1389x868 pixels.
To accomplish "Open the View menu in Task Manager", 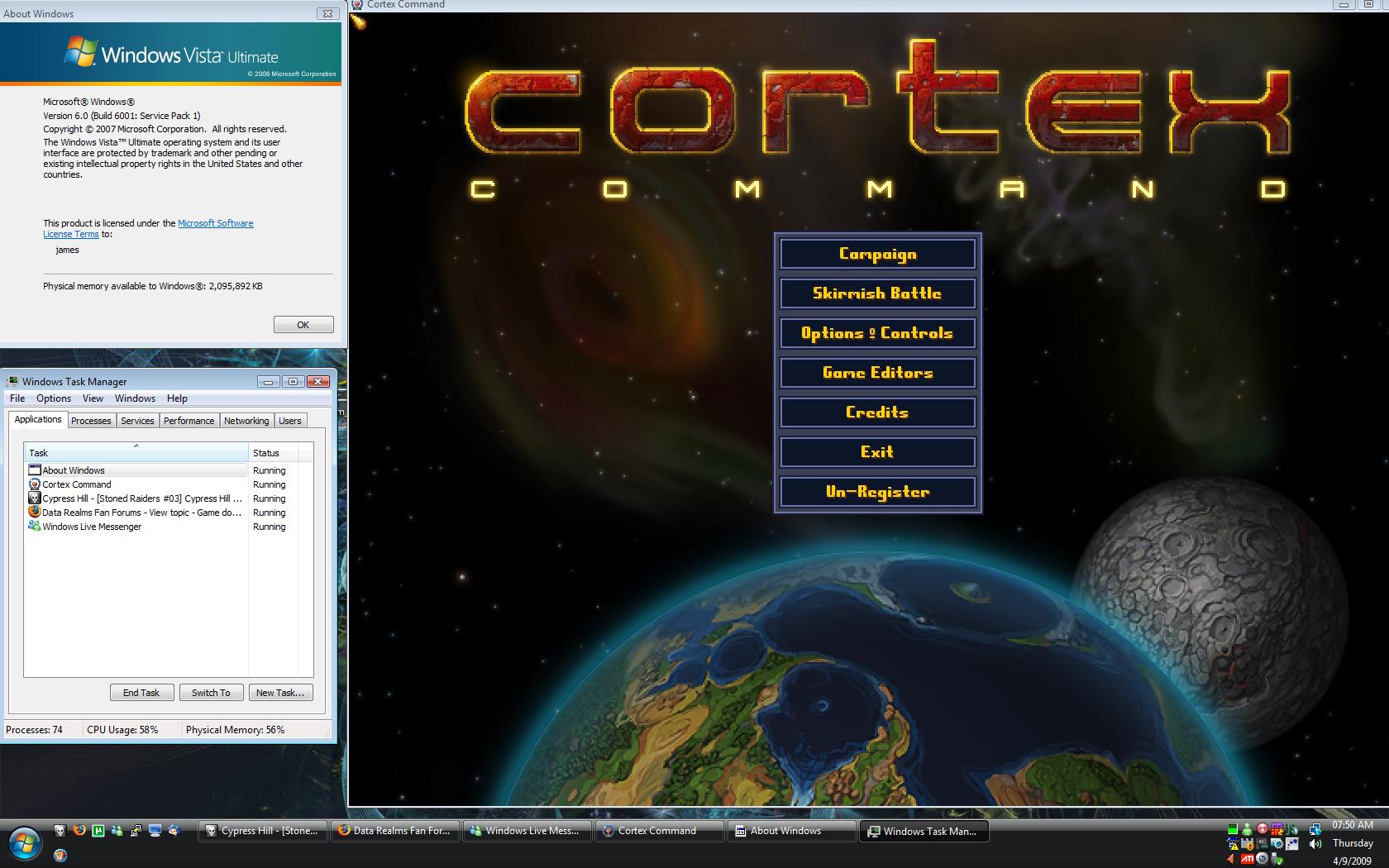I will [x=93, y=398].
